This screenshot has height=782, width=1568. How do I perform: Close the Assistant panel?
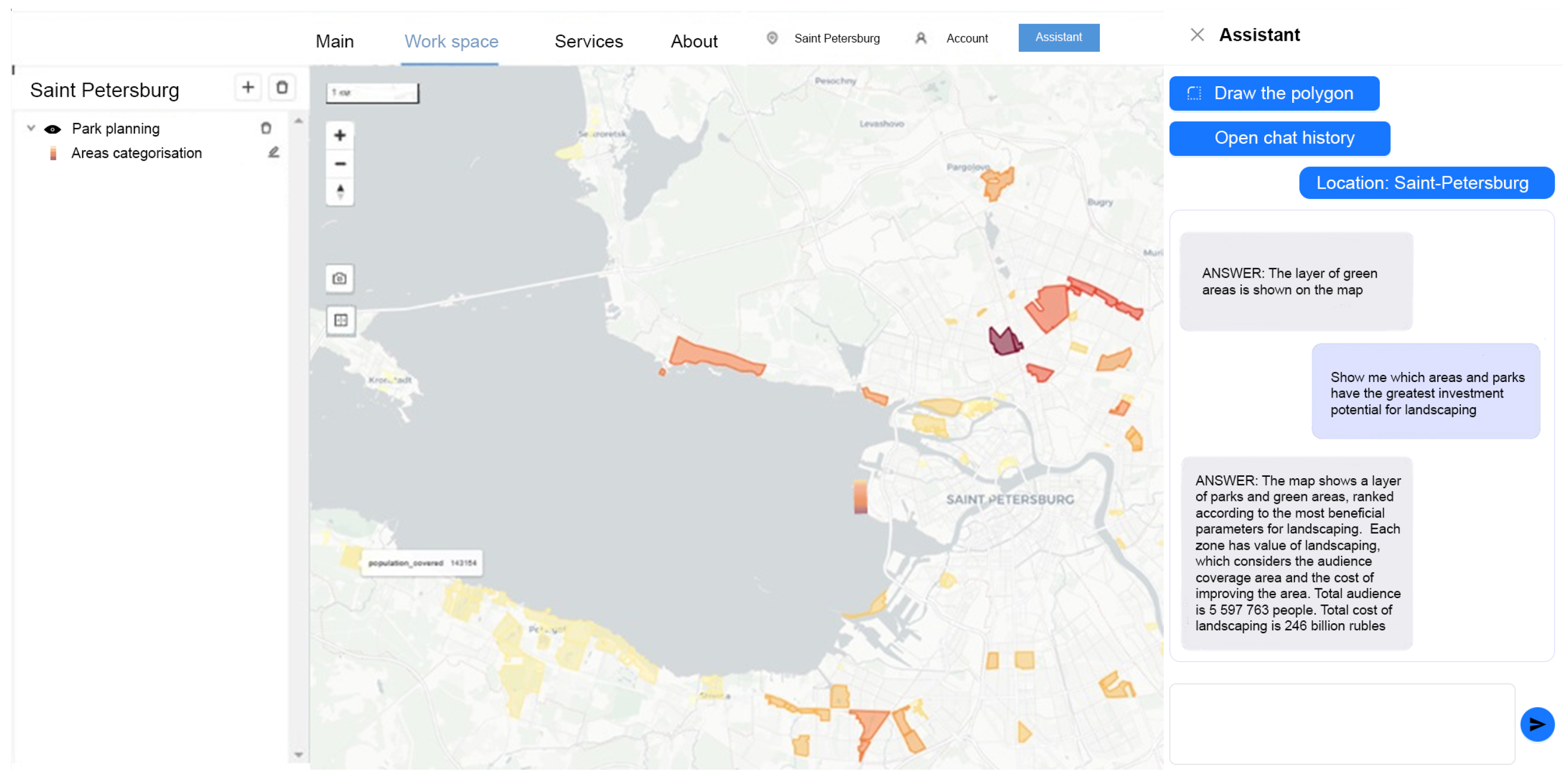[x=1196, y=35]
